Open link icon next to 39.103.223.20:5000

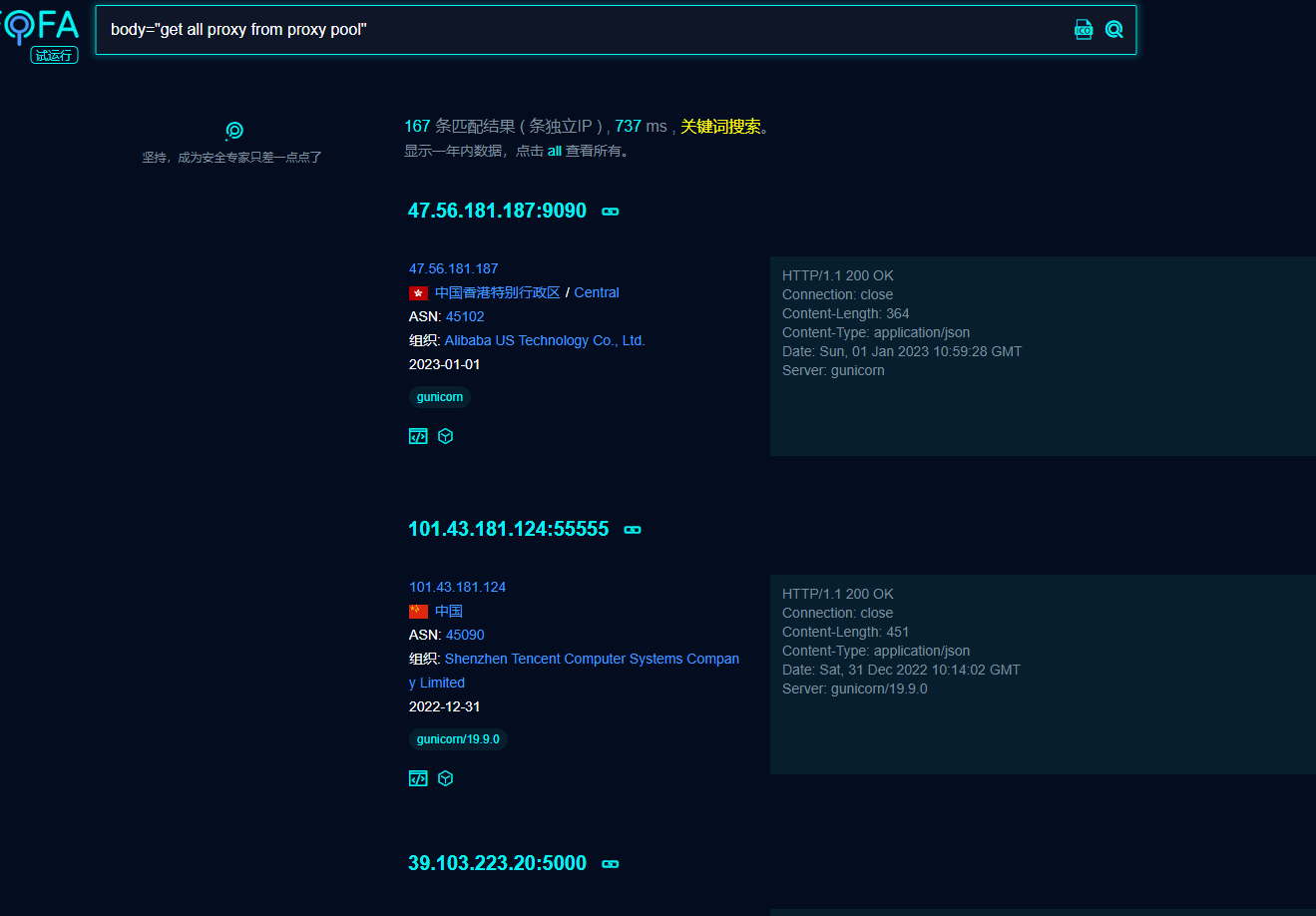(x=611, y=864)
